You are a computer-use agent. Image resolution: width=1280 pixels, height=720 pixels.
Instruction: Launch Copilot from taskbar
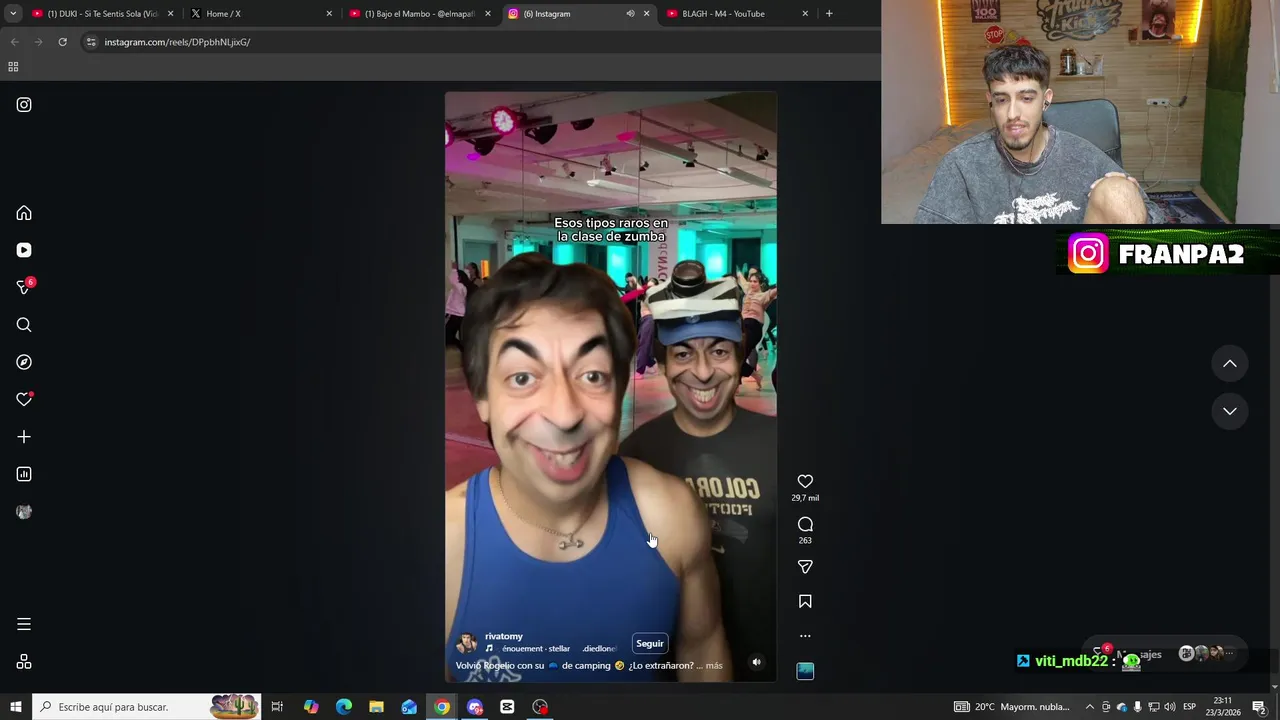pyautogui.click(x=311, y=707)
